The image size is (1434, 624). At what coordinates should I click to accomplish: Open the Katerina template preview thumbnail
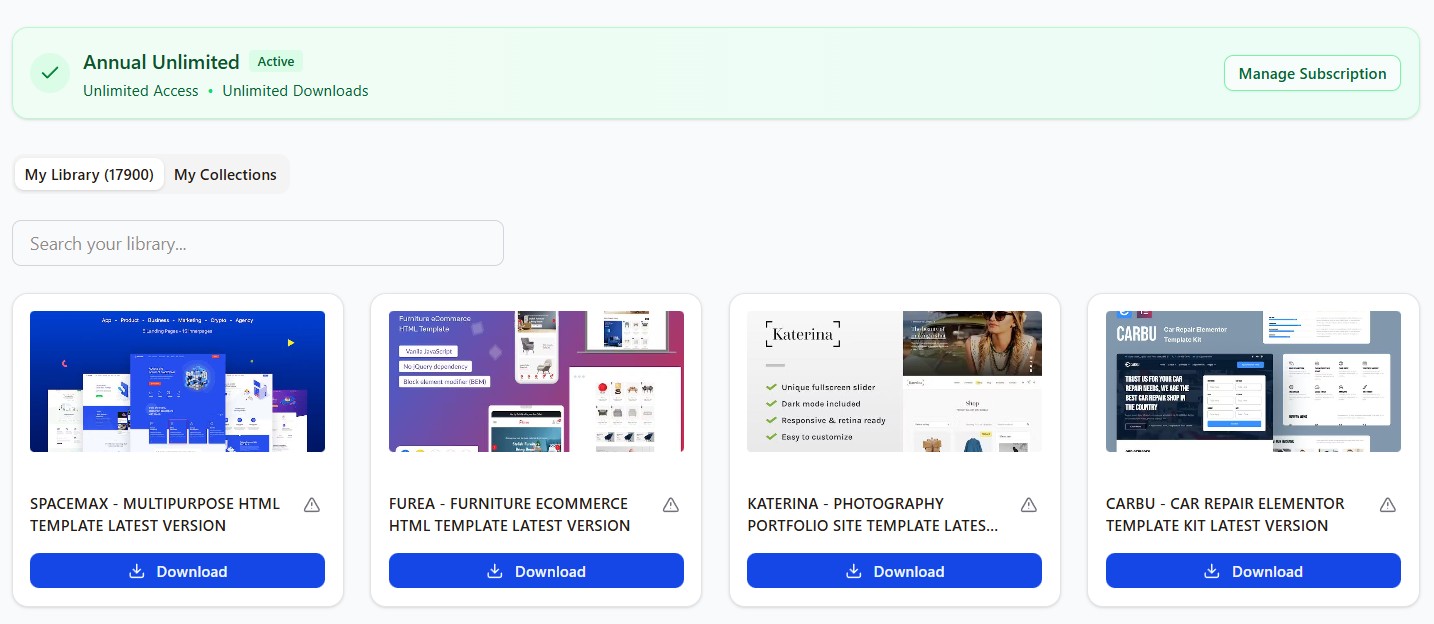pyautogui.click(x=894, y=381)
